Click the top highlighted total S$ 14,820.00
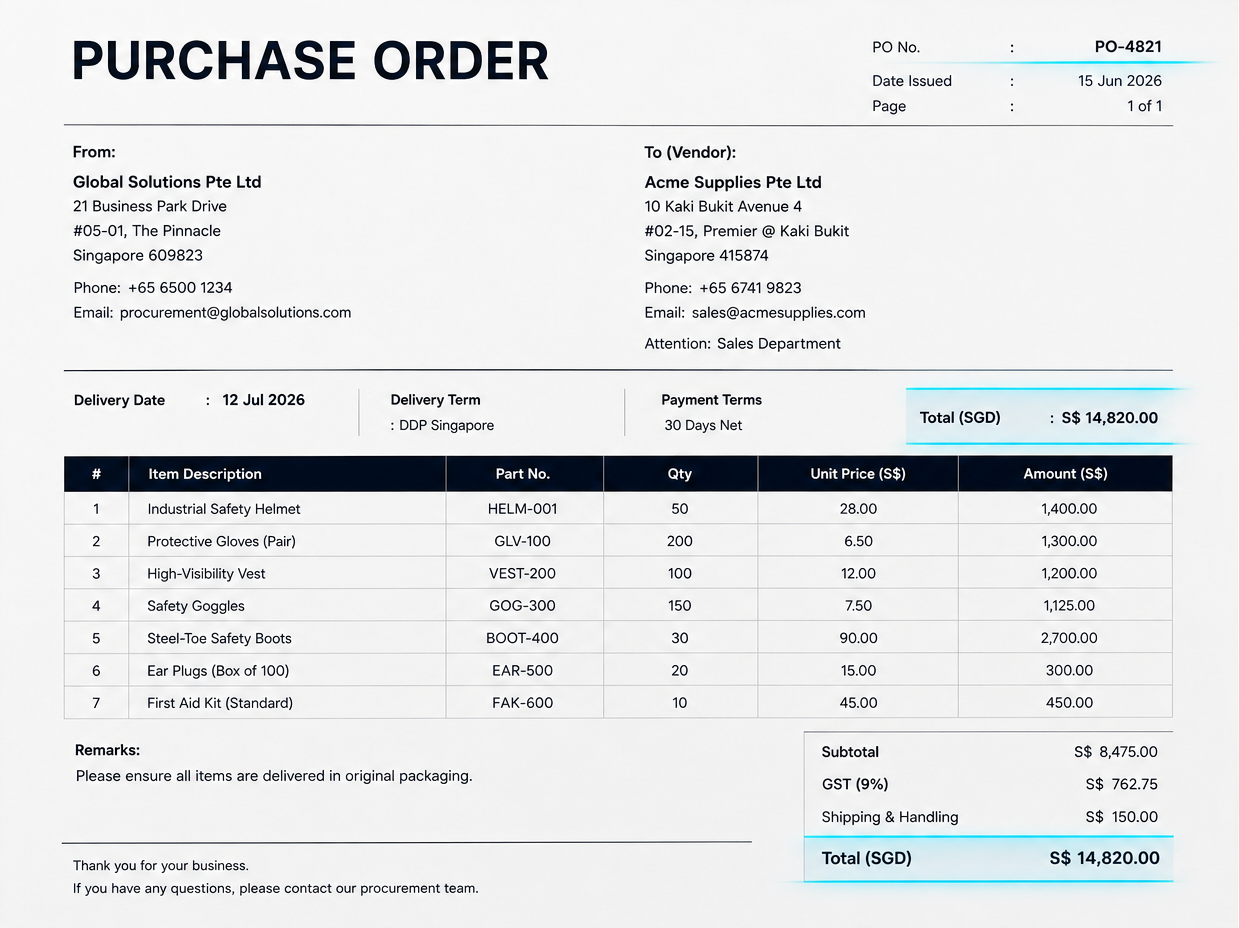Viewport: 1239px width, 928px height. [1109, 418]
